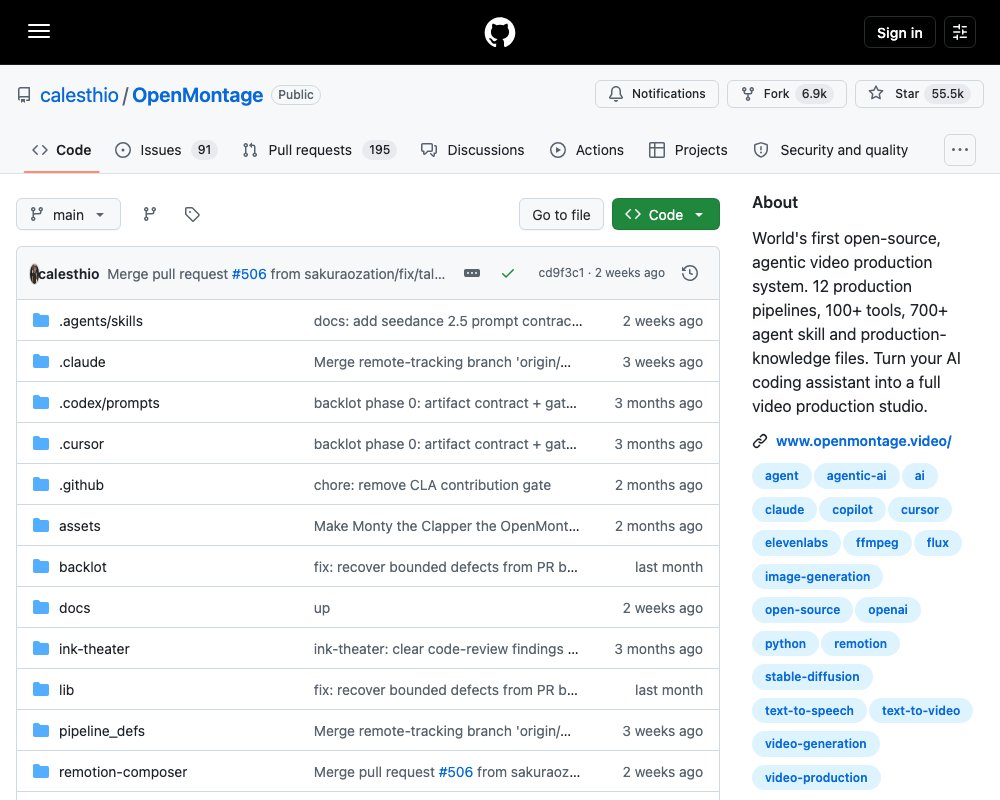1000x800 pixels.
Task: Open the main branch selector dropdown
Action: click(68, 214)
